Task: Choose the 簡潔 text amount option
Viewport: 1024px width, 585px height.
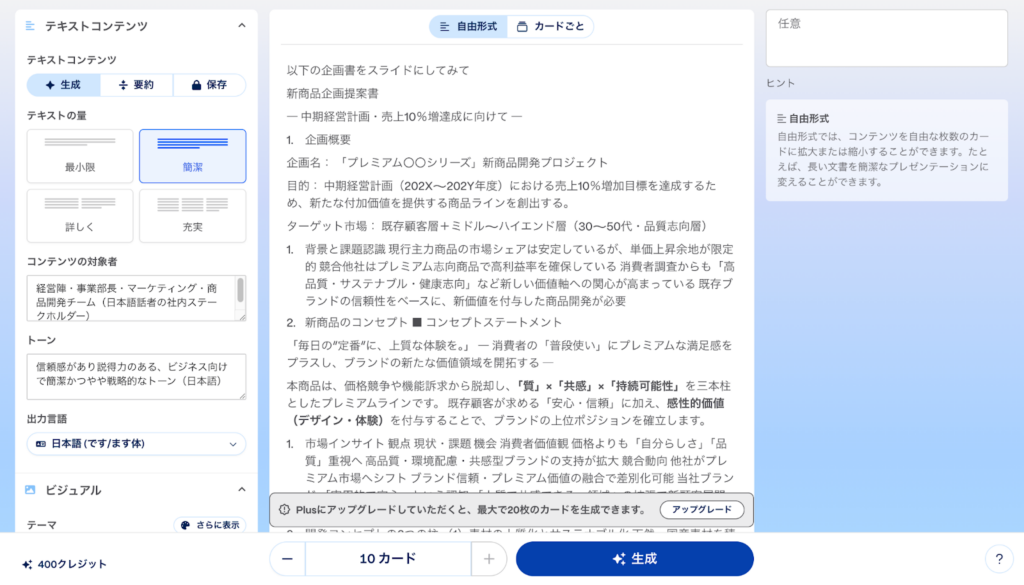Action: click(192, 156)
